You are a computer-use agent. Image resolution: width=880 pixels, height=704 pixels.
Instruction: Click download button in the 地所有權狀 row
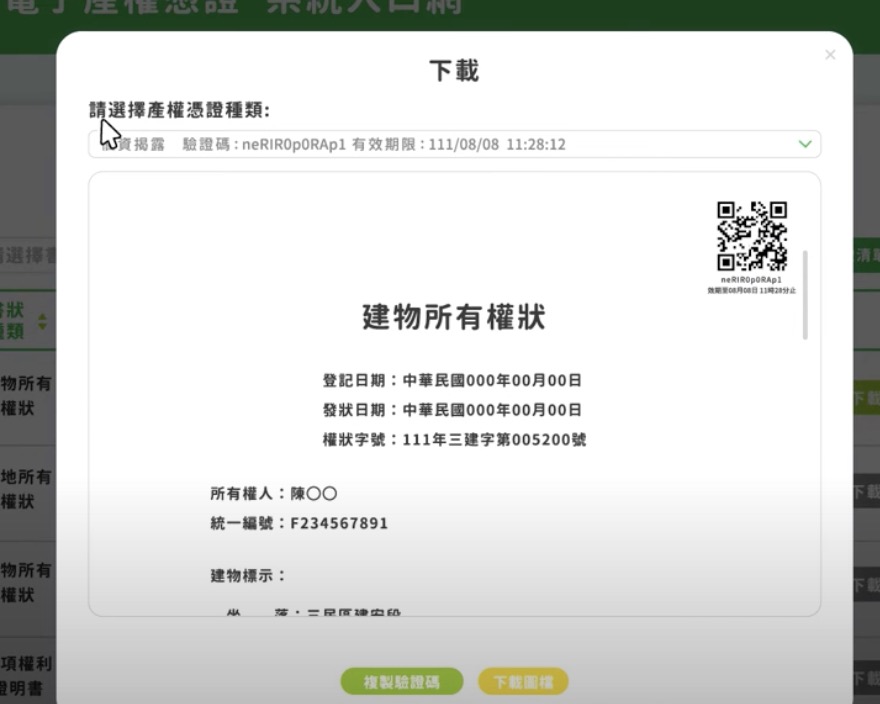point(866,491)
